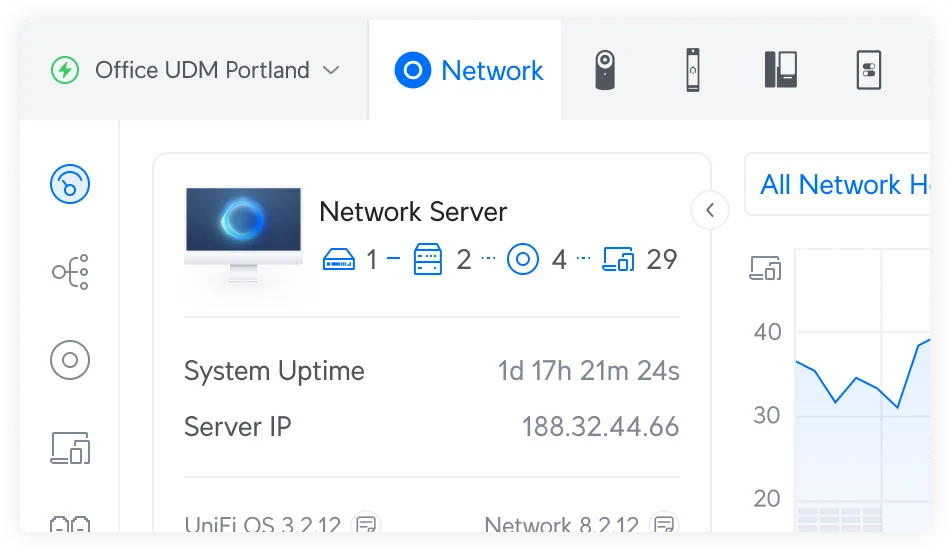The image size is (950, 552).
Task: Click the Server IP value 188.32.44.66
Action: 600,427
